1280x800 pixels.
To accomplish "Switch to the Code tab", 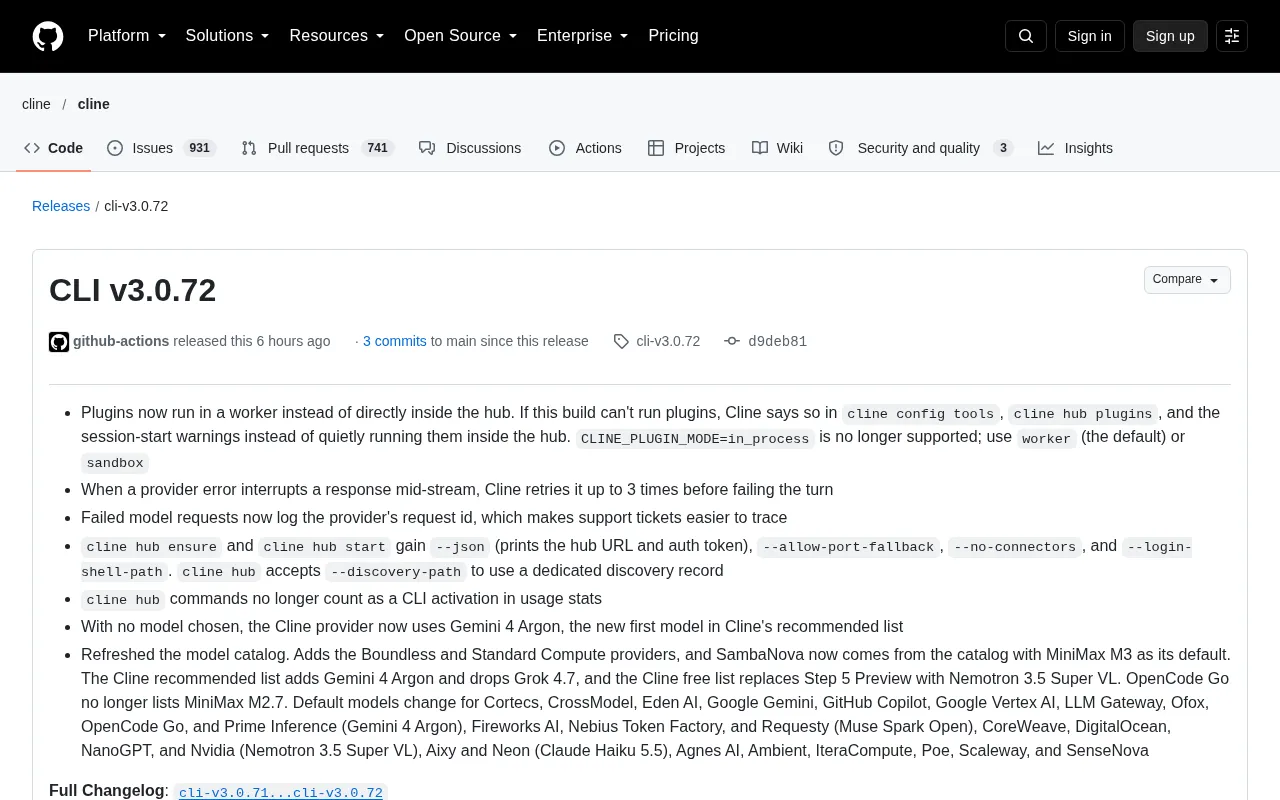I will [x=54, y=148].
